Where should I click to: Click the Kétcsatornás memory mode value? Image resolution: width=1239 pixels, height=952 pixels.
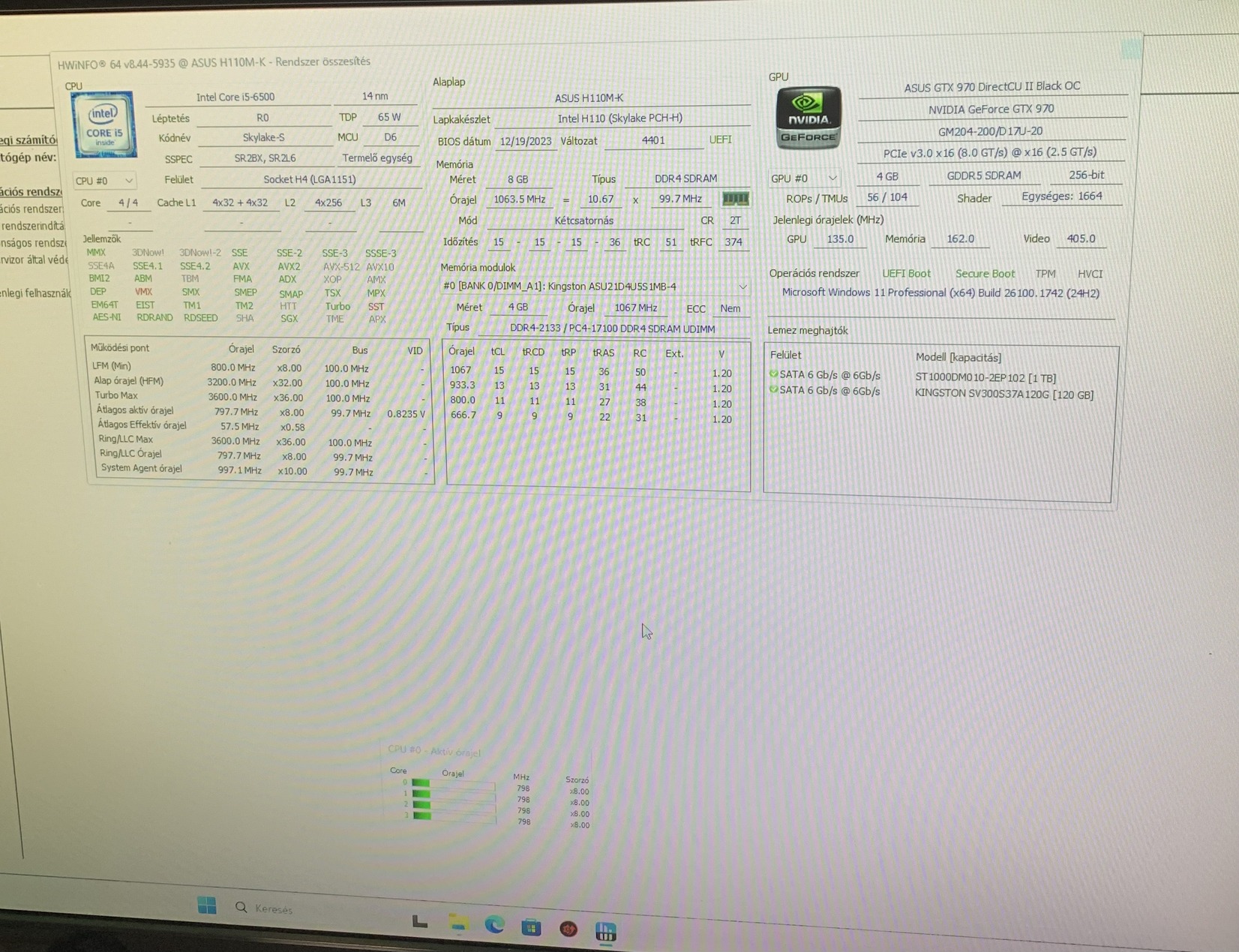(x=584, y=221)
